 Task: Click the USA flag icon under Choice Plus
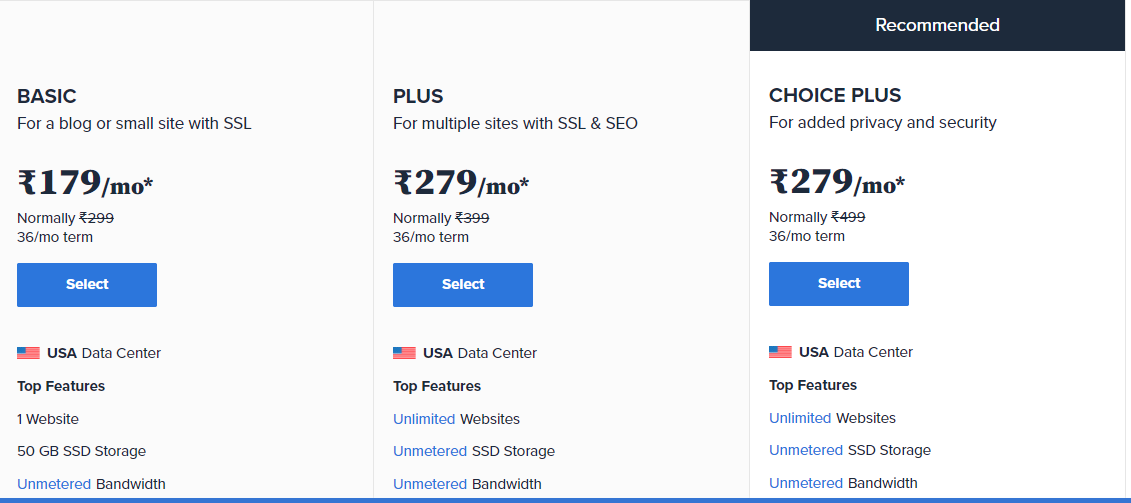coord(780,352)
